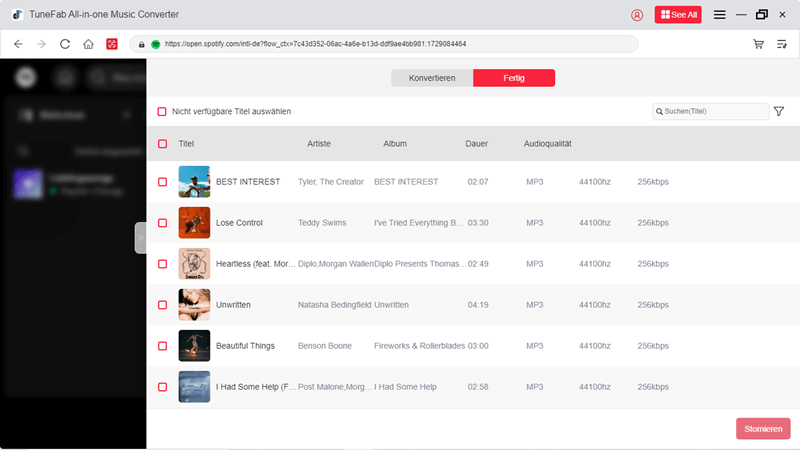
Task: Go to home with the house icon
Action: pyautogui.click(x=89, y=44)
